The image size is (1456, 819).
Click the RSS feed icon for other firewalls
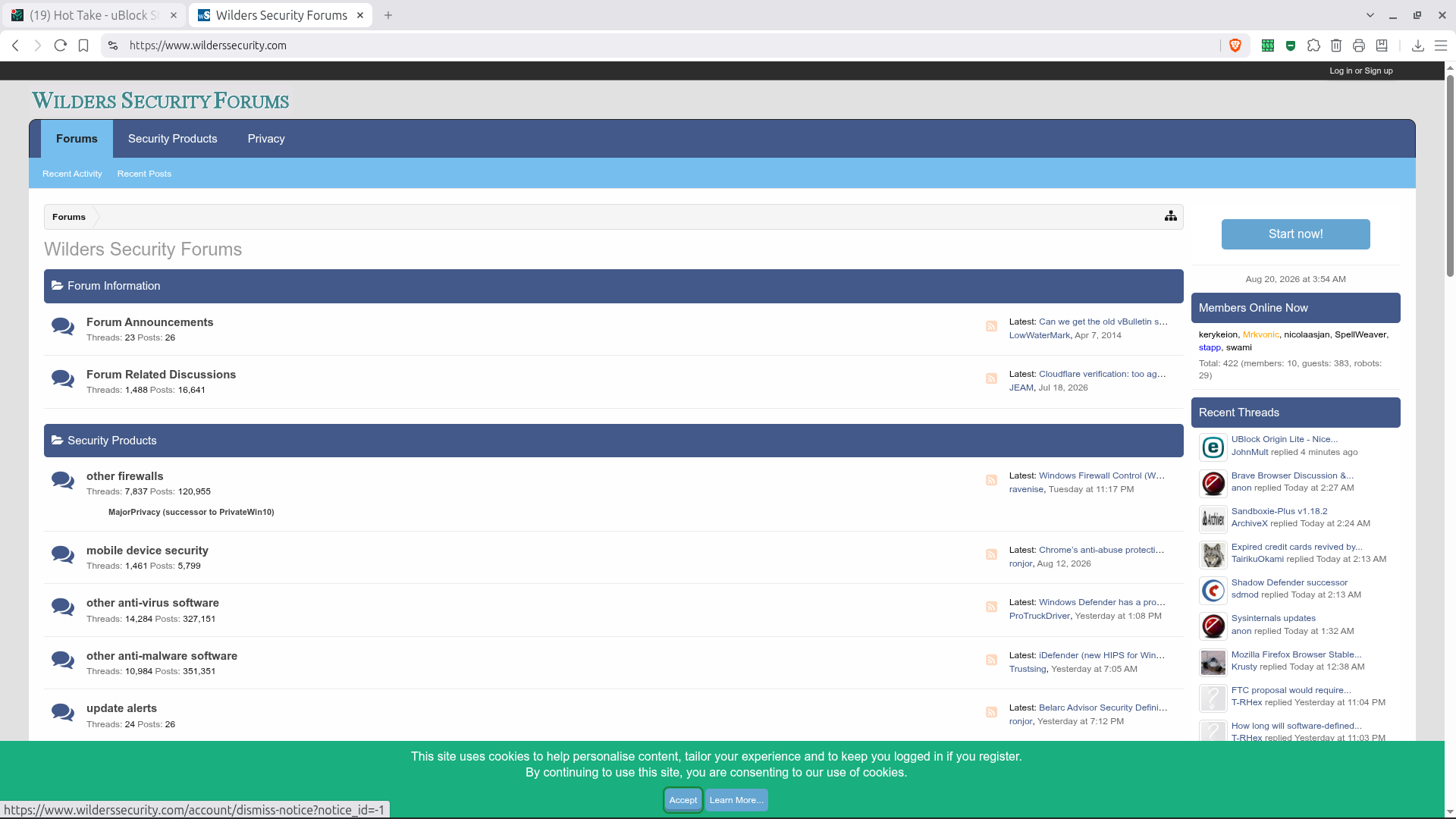[991, 480]
